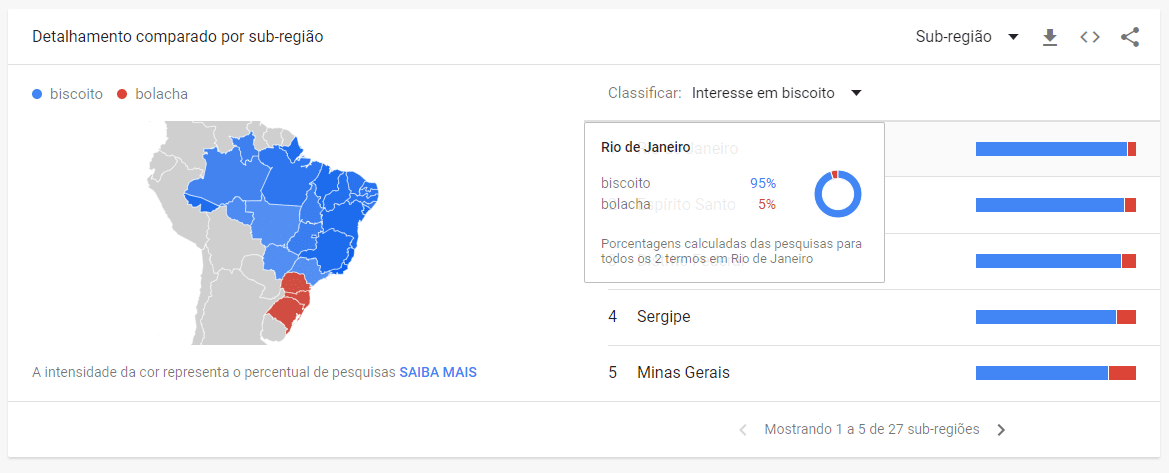Open the SAIBA MAIS link
This screenshot has width=1169, height=473.
tap(438, 372)
